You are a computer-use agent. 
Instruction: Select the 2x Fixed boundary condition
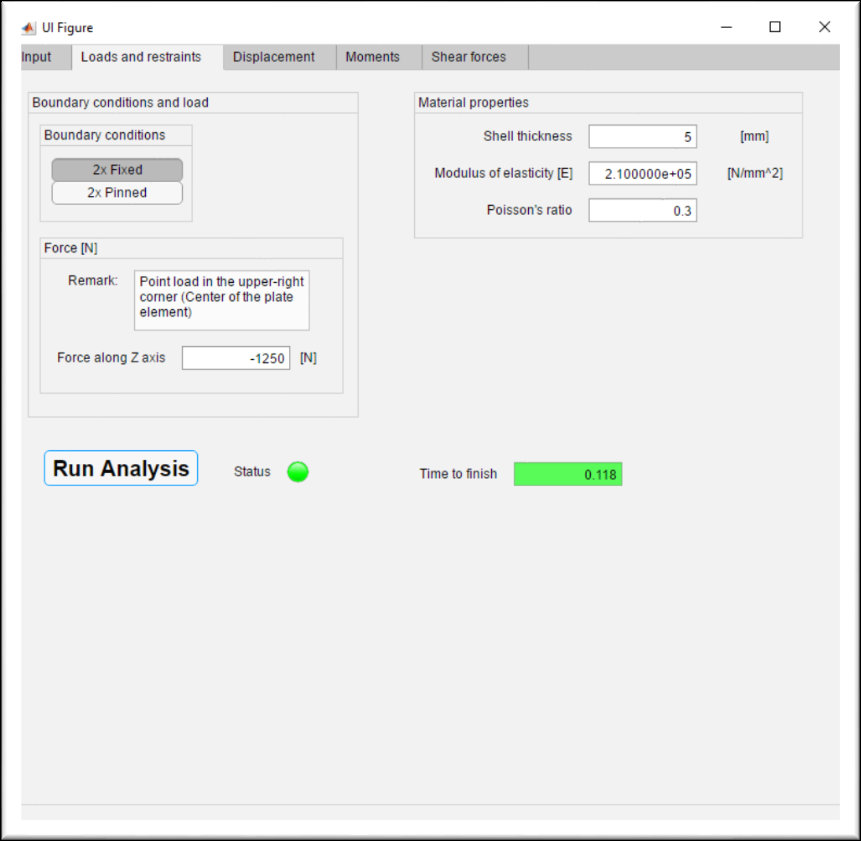pyautogui.click(x=116, y=169)
